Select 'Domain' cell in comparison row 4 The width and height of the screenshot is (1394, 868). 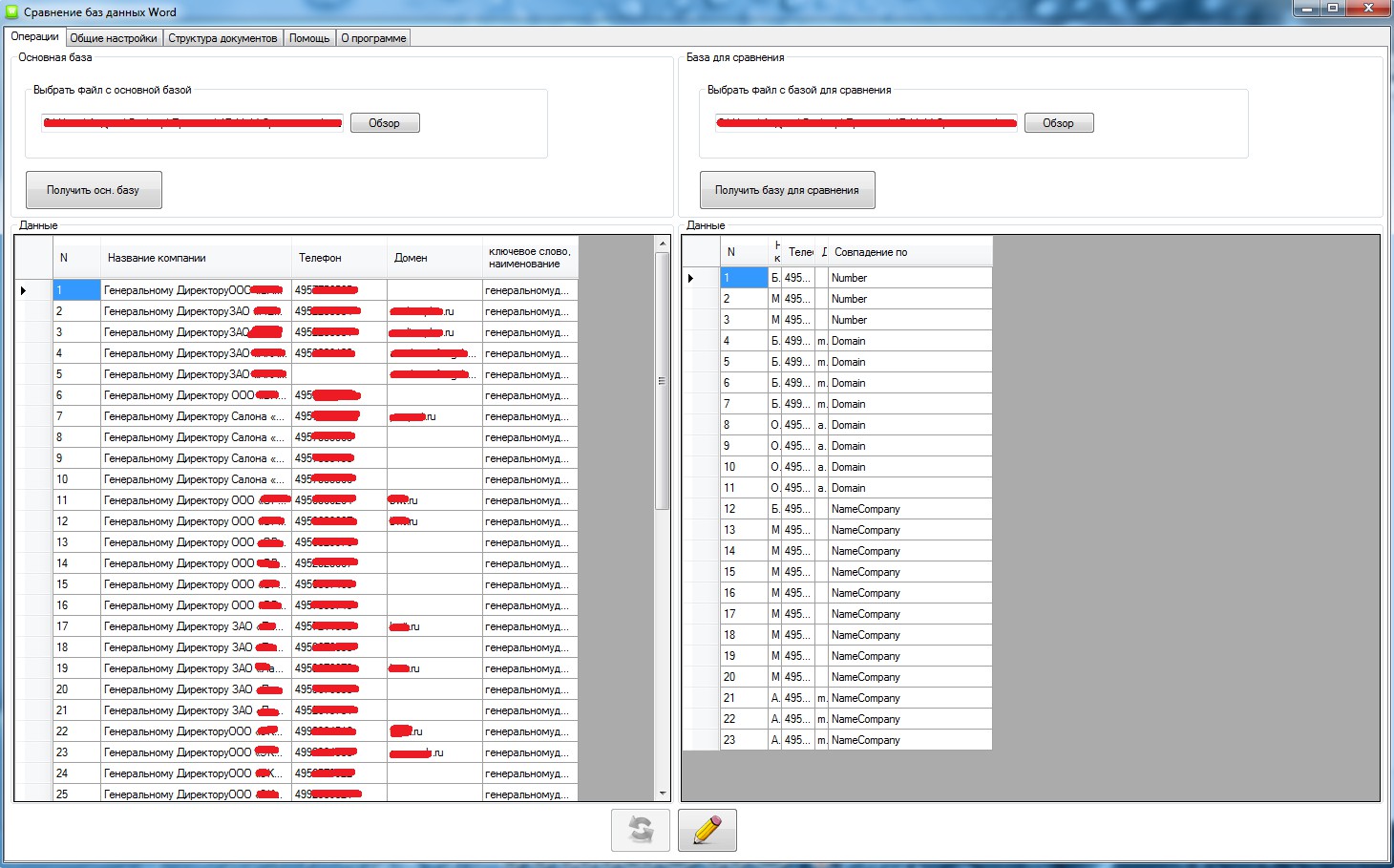click(x=910, y=341)
